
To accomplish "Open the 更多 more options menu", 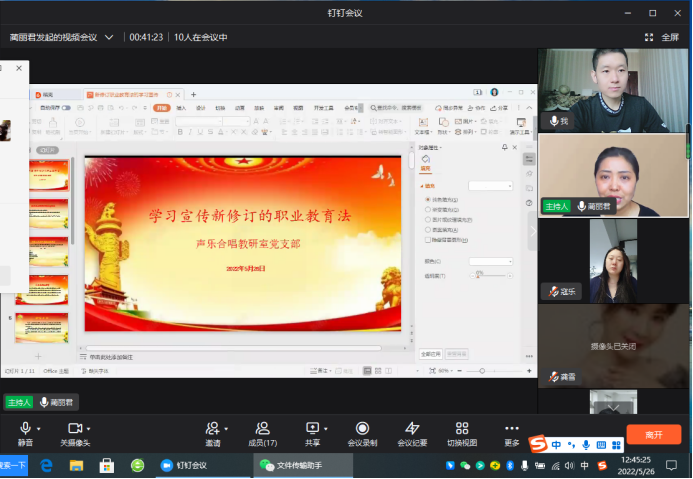I will (512, 429).
